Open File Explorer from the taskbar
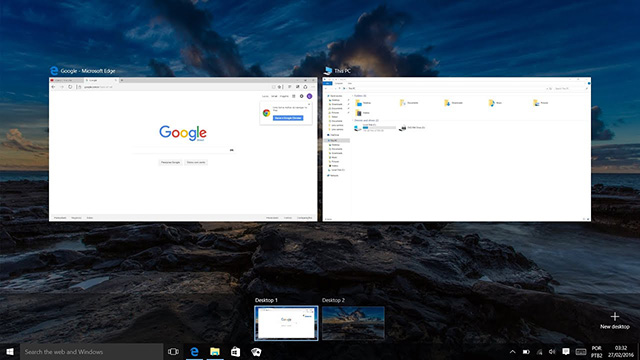The image size is (640, 360). pyautogui.click(x=215, y=351)
